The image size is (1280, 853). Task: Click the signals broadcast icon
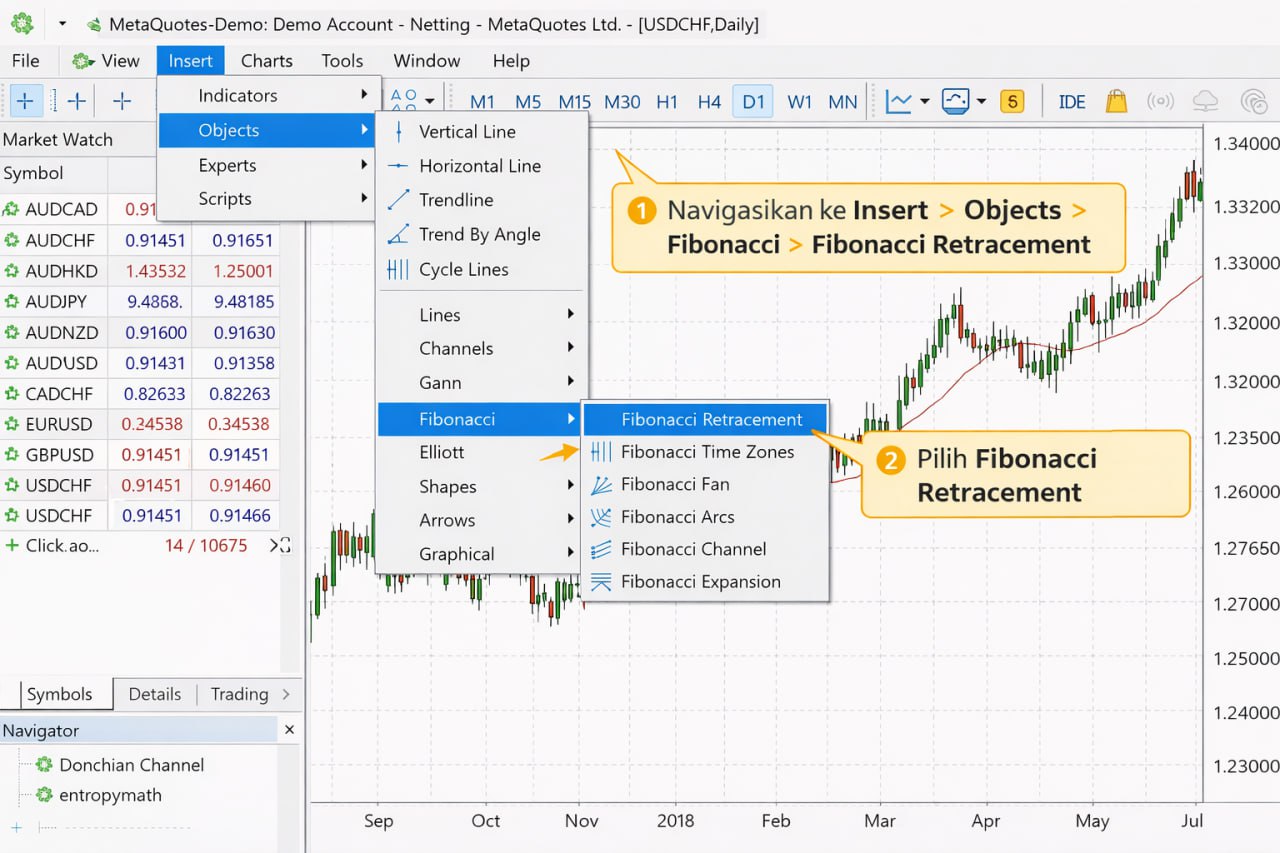[x=1160, y=101]
